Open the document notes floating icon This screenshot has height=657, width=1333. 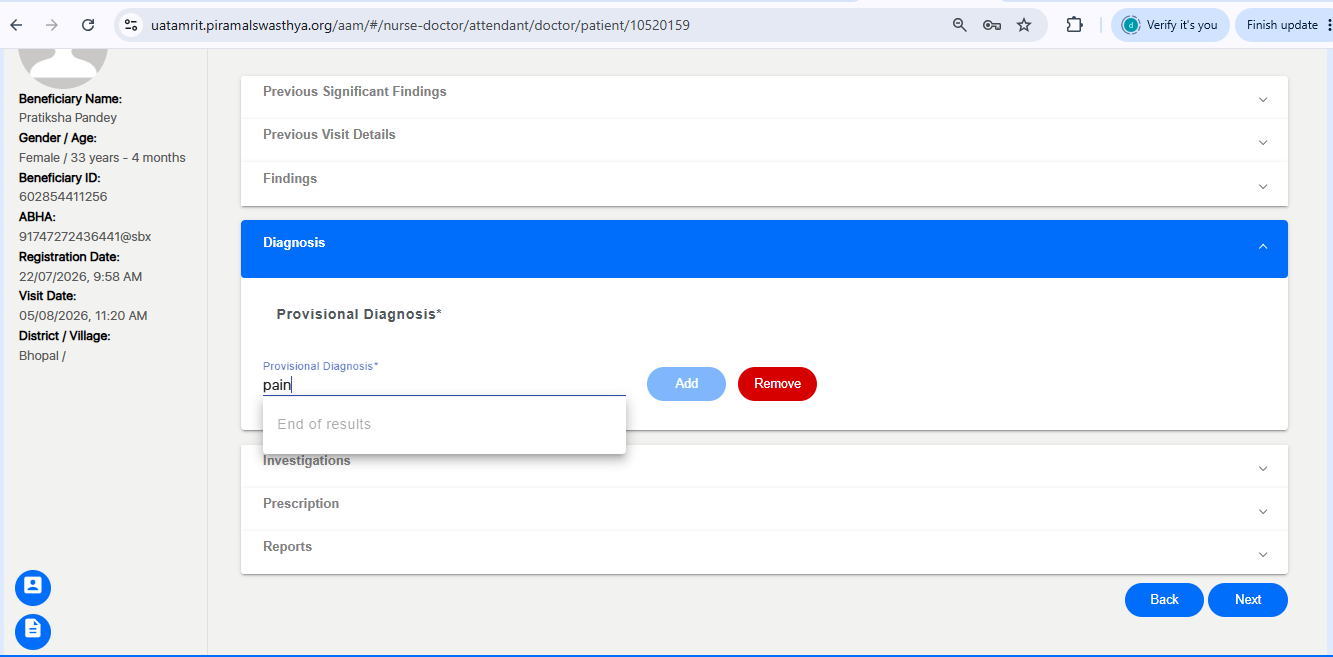33,630
